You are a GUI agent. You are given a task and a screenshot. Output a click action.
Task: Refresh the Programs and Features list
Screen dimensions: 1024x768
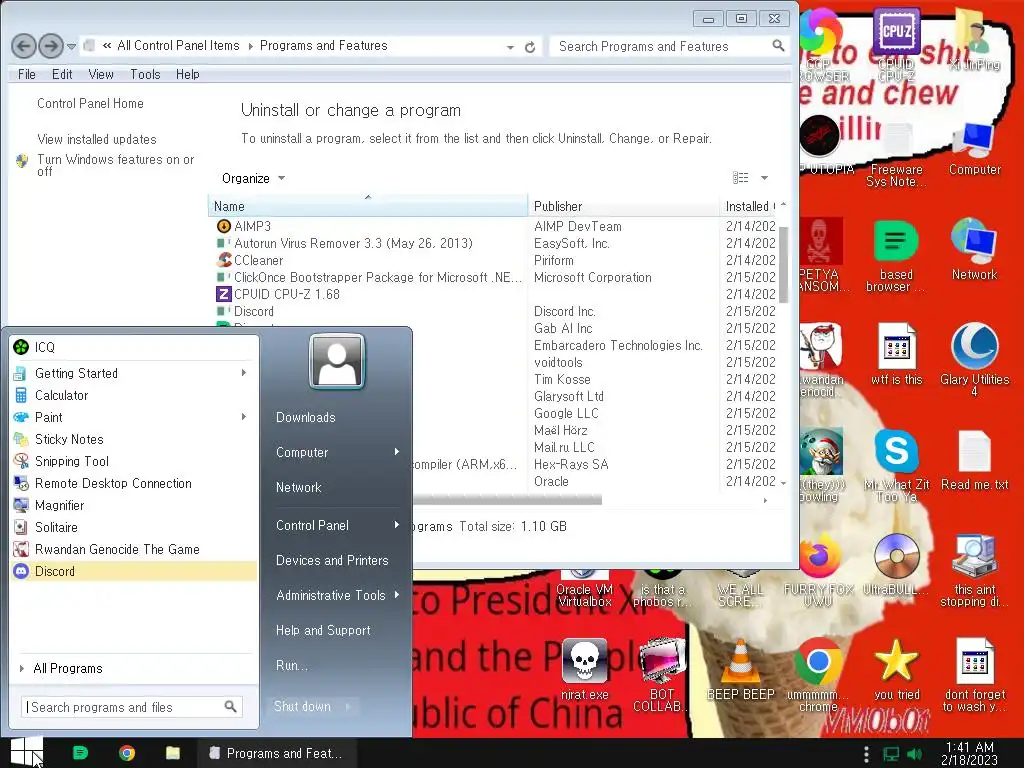(x=530, y=47)
